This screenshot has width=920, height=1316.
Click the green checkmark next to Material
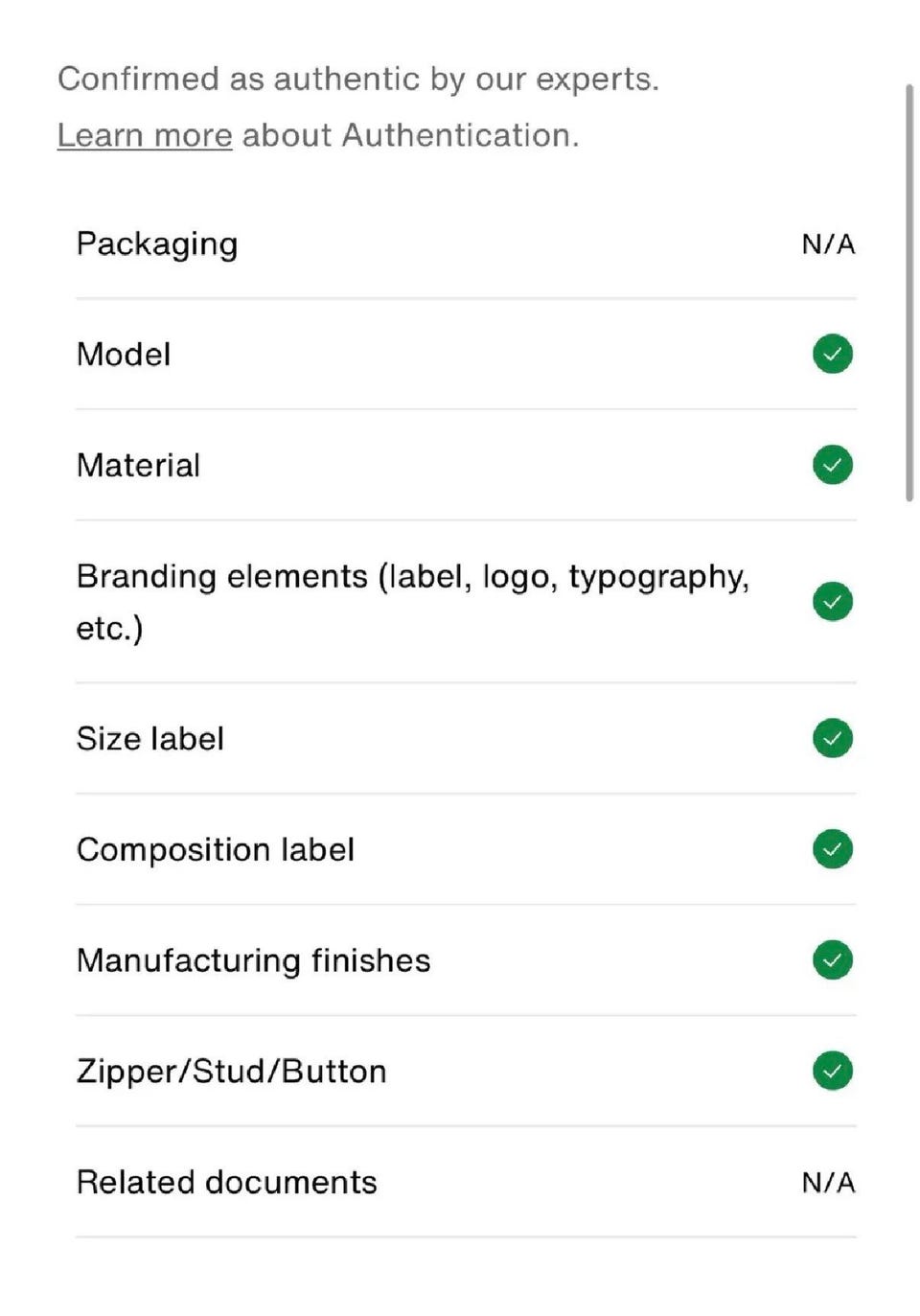(x=832, y=465)
